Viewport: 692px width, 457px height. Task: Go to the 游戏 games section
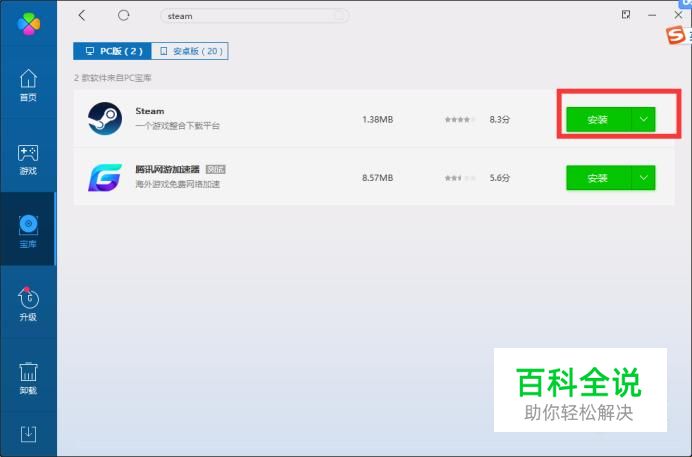(28, 159)
